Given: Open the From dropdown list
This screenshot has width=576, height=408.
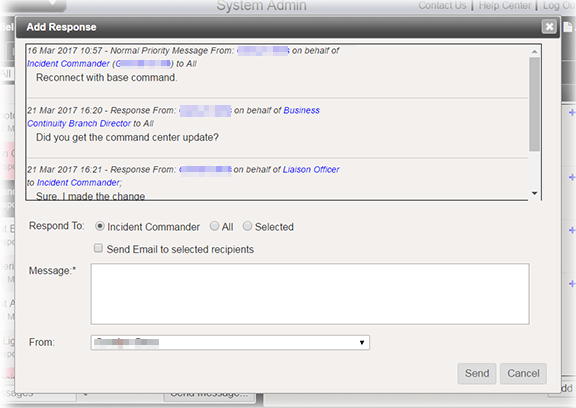Looking at the screenshot, I should (230, 342).
